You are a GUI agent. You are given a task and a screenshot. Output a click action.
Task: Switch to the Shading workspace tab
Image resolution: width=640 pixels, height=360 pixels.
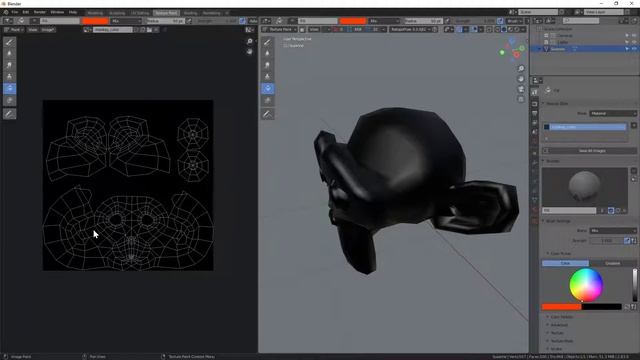[x=190, y=13]
